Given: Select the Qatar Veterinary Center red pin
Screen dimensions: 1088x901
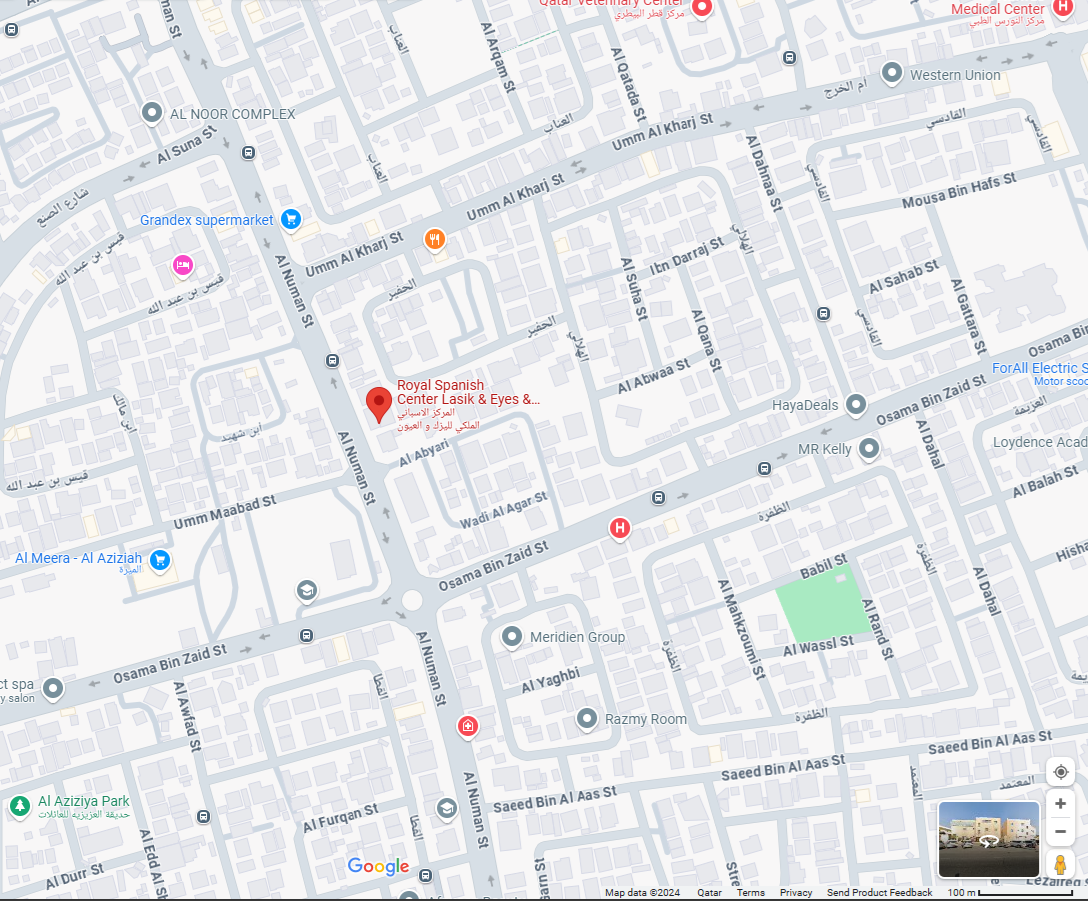Looking at the screenshot, I should [702, 8].
